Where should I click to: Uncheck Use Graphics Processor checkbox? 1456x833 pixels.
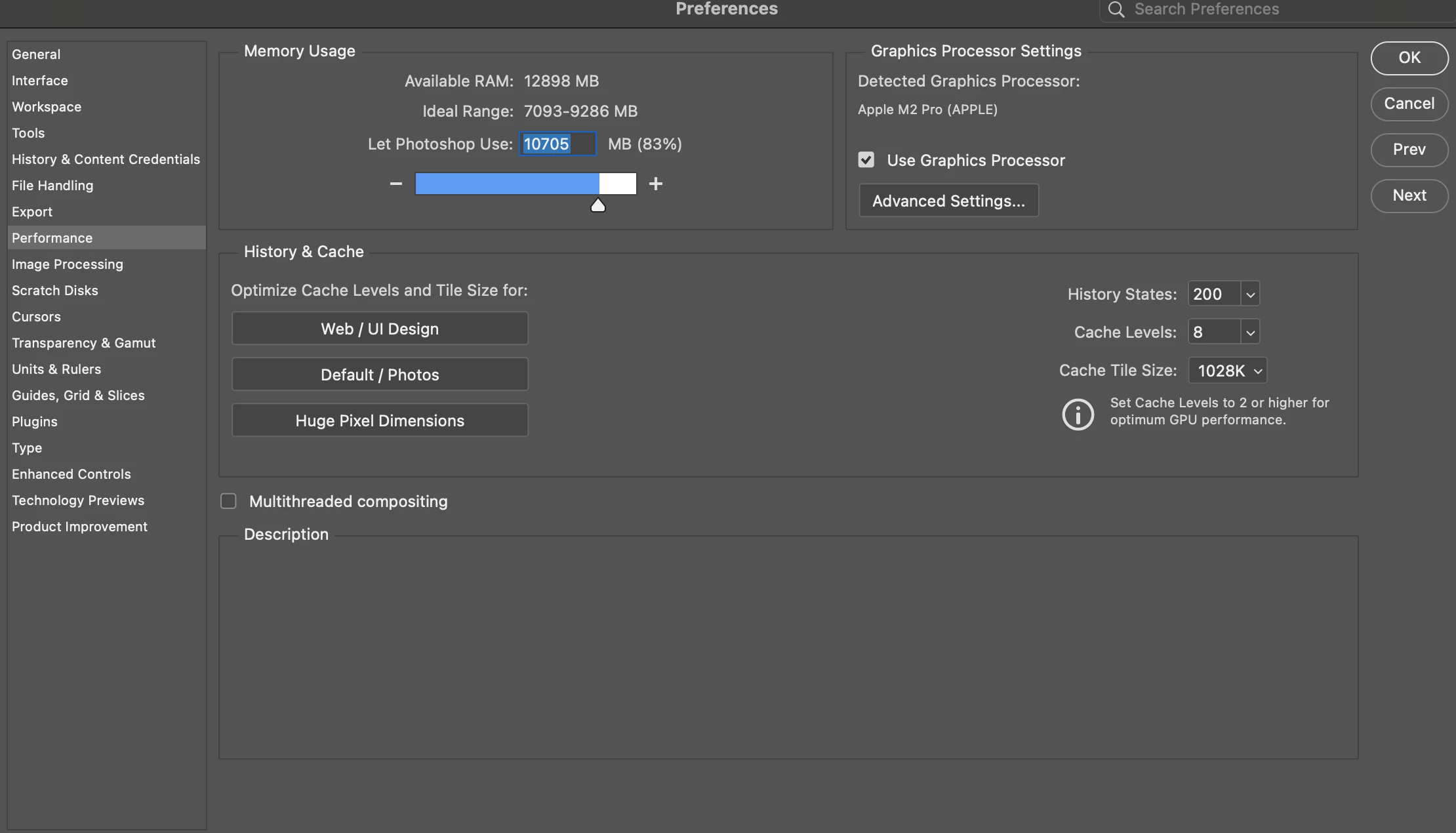(866, 160)
